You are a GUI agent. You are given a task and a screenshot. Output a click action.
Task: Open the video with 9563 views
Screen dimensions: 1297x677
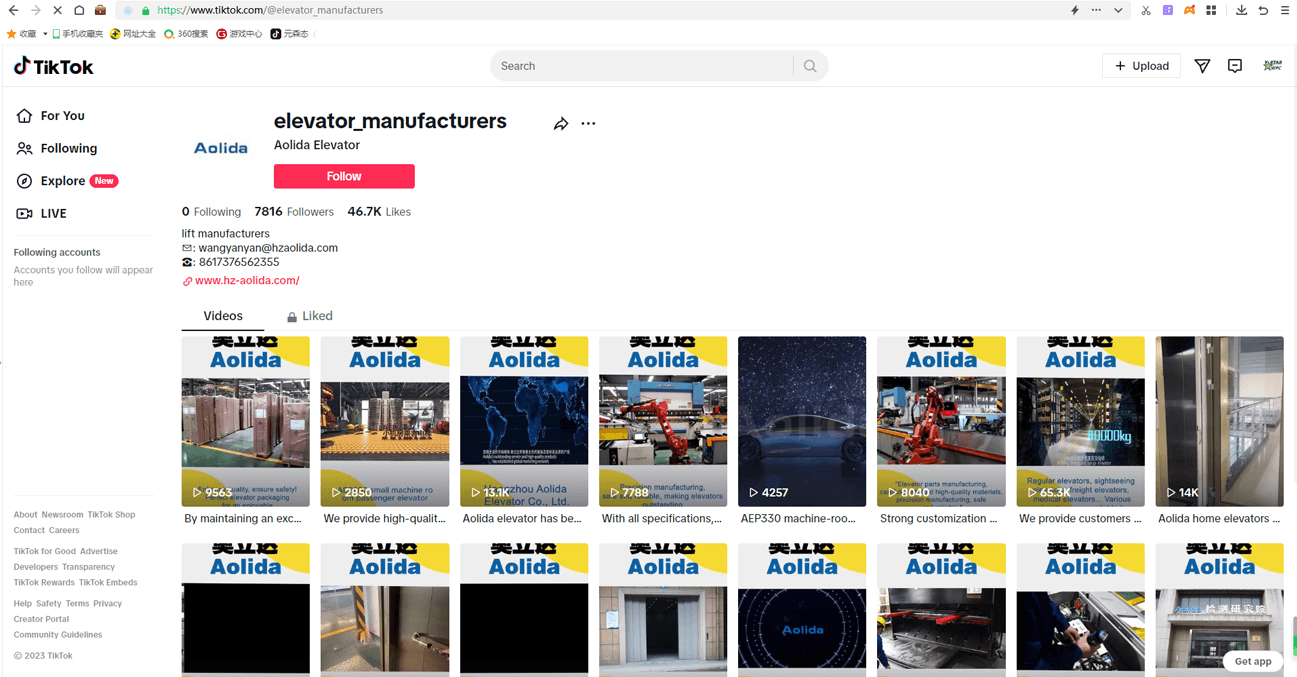(x=246, y=421)
